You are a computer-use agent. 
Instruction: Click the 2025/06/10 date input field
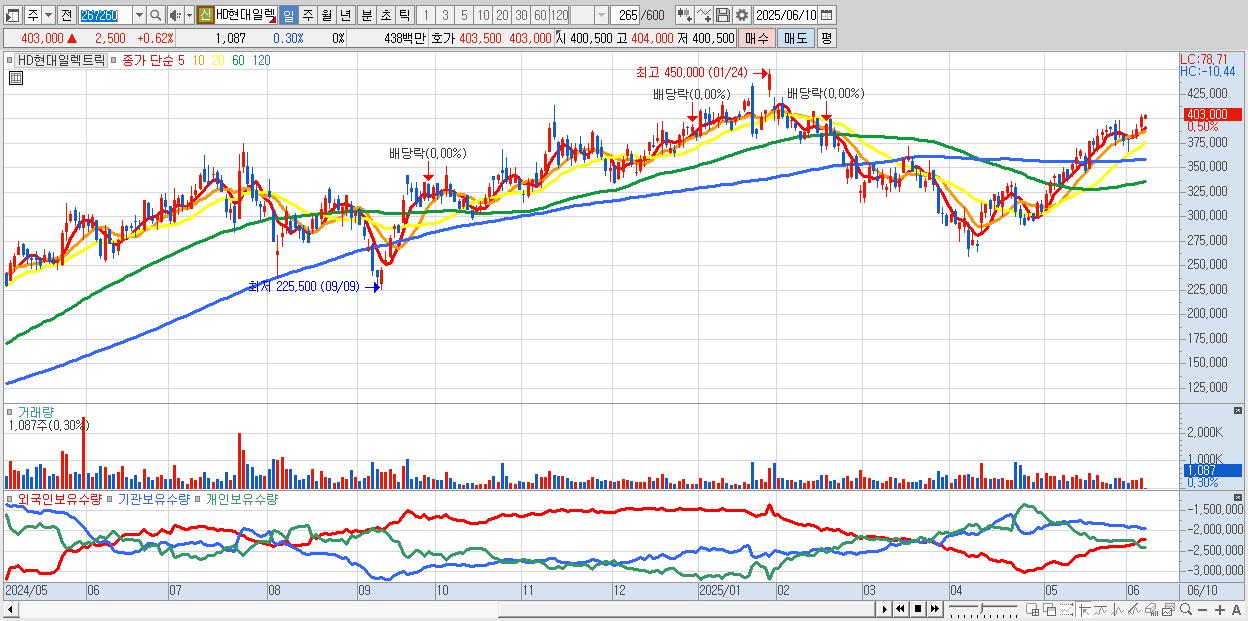(786, 15)
